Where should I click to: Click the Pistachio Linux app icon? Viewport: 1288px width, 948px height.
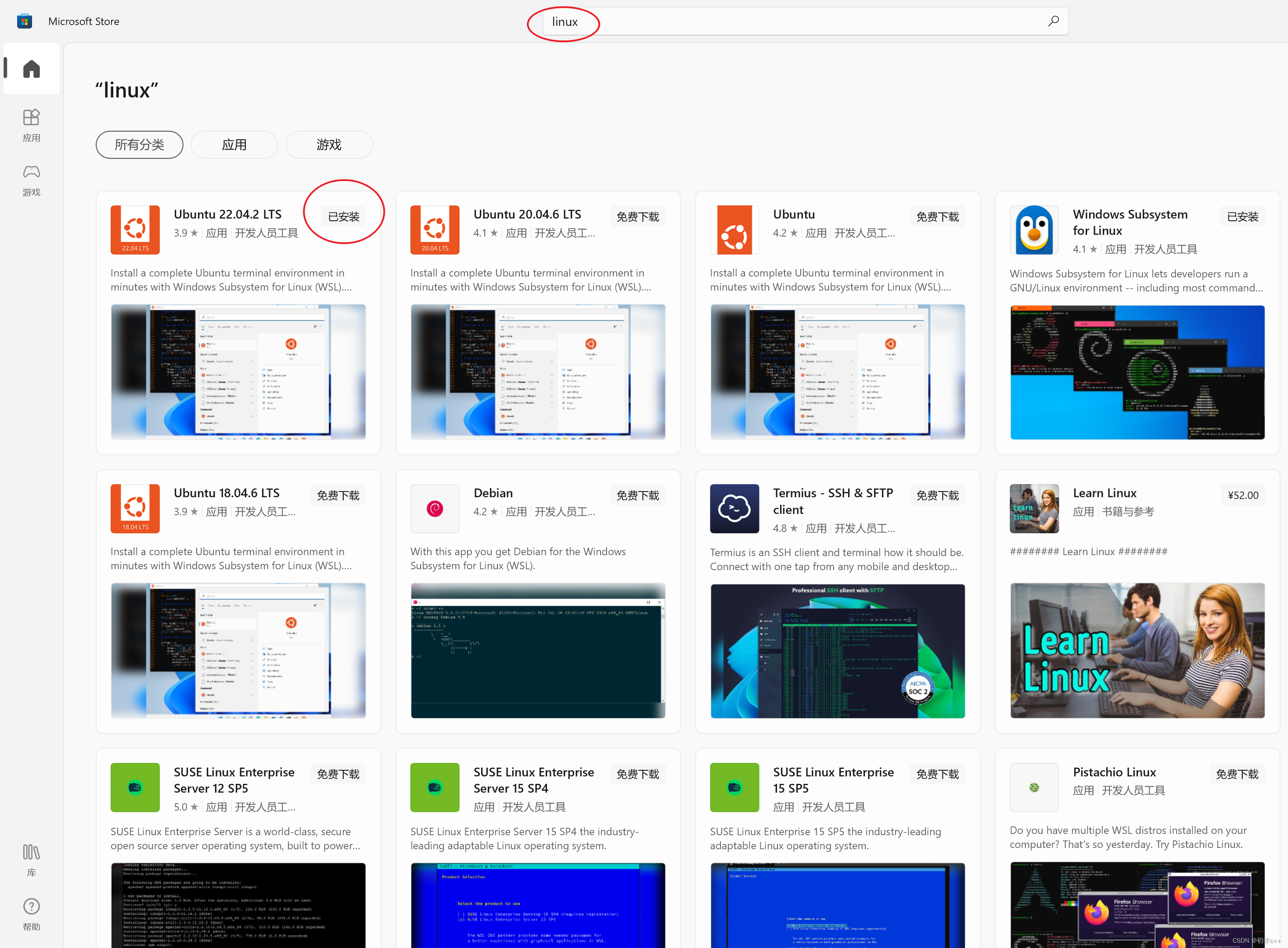(1034, 787)
